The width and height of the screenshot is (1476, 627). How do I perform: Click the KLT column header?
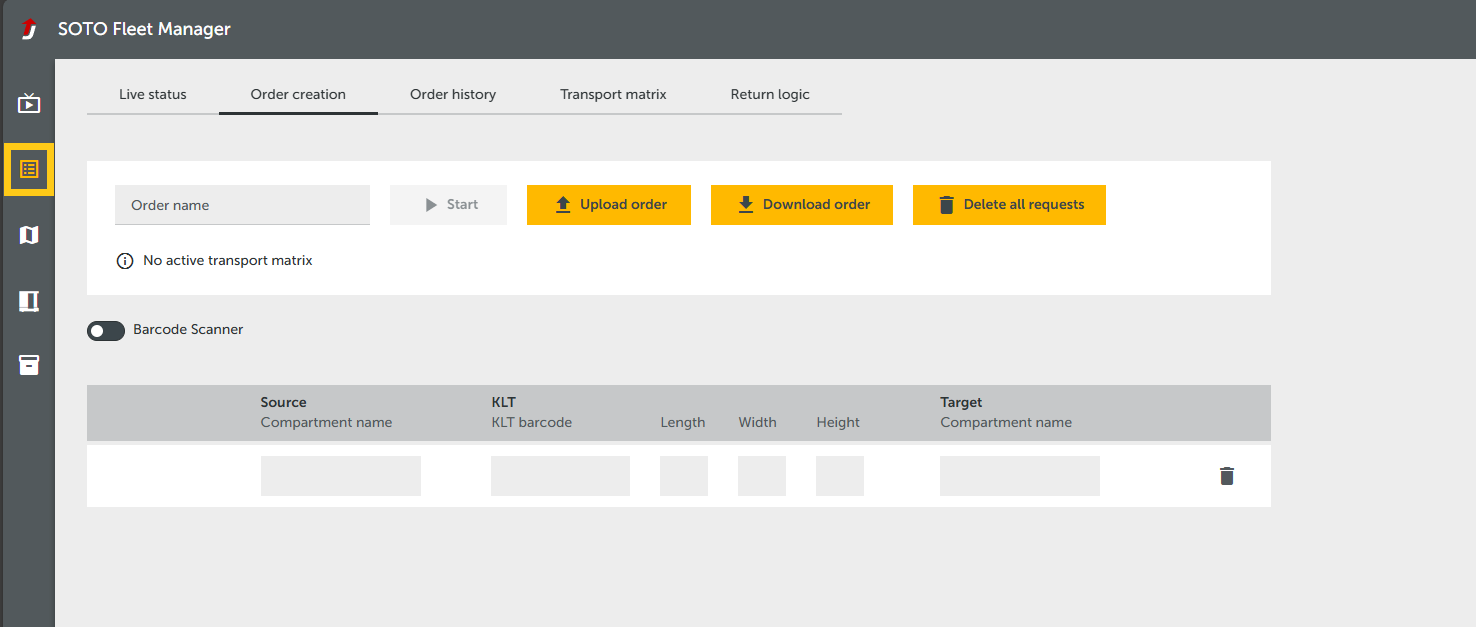coord(503,402)
